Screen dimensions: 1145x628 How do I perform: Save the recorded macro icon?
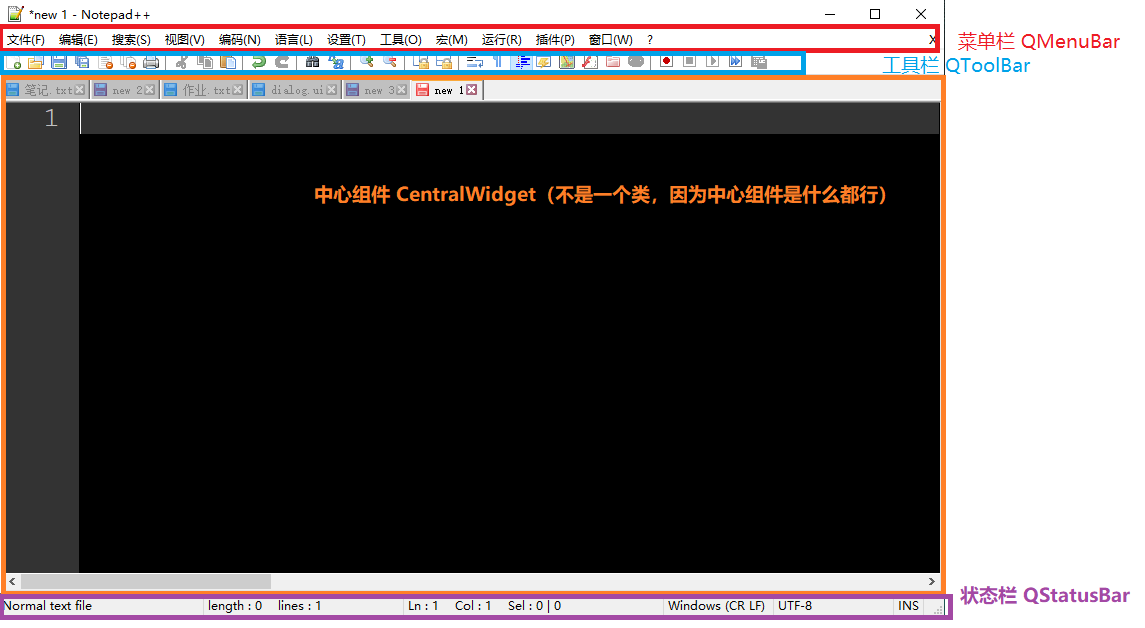click(x=759, y=62)
